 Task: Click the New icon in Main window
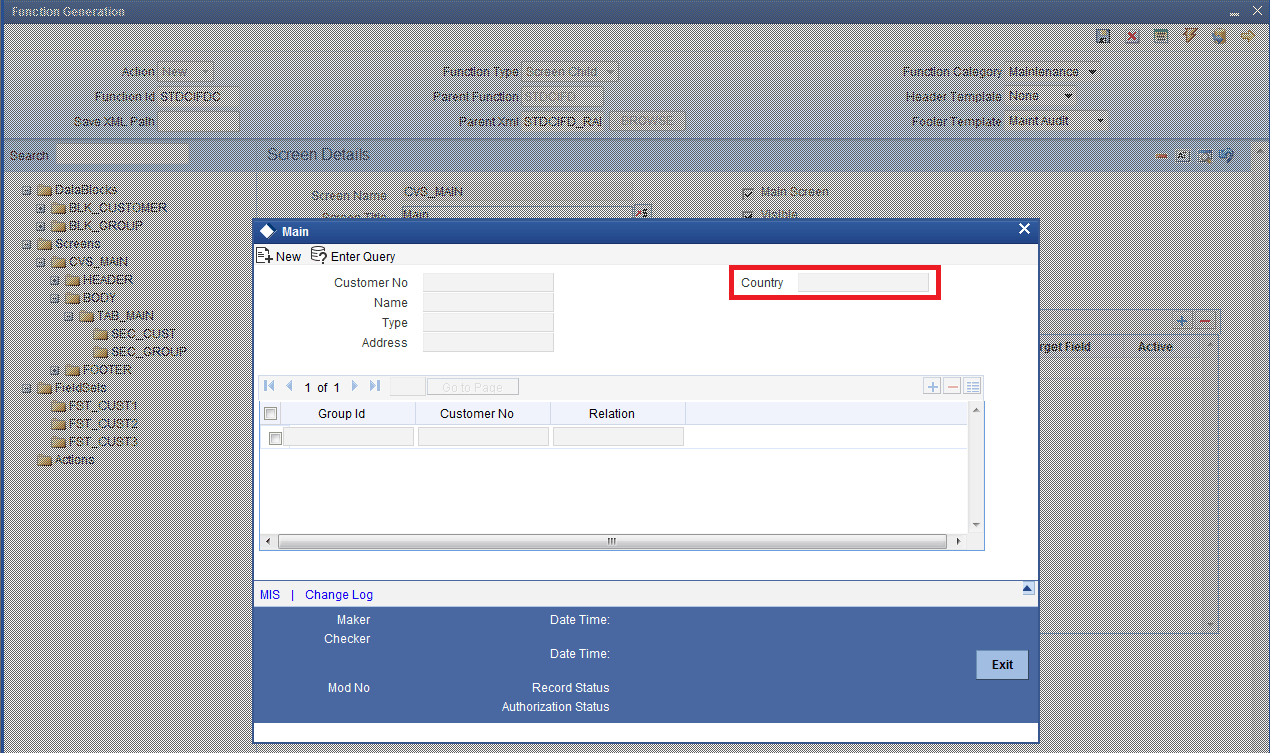coord(265,256)
